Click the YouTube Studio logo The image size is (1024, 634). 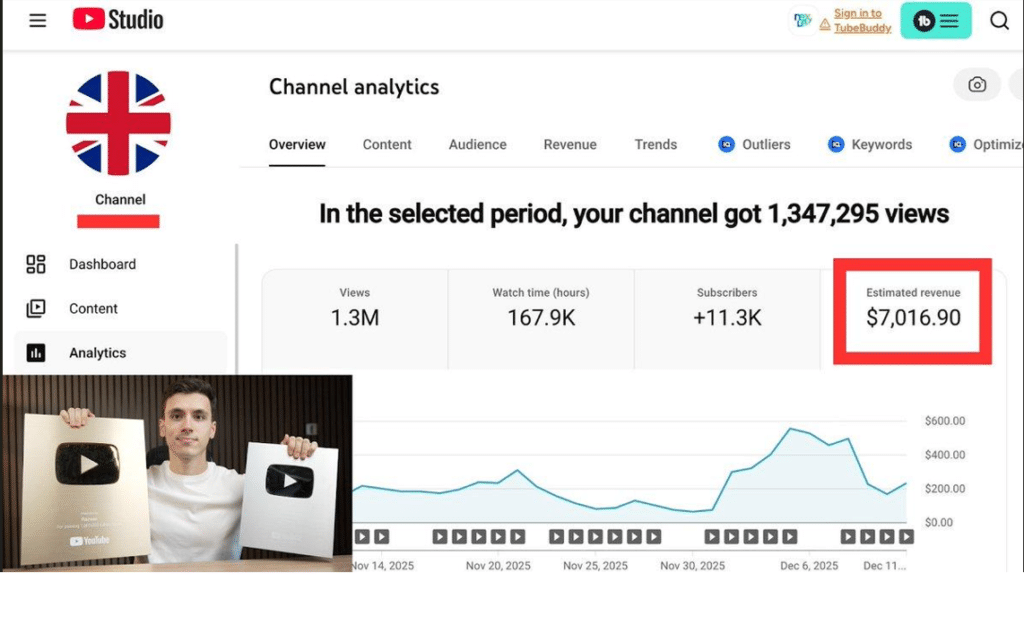coord(118,20)
